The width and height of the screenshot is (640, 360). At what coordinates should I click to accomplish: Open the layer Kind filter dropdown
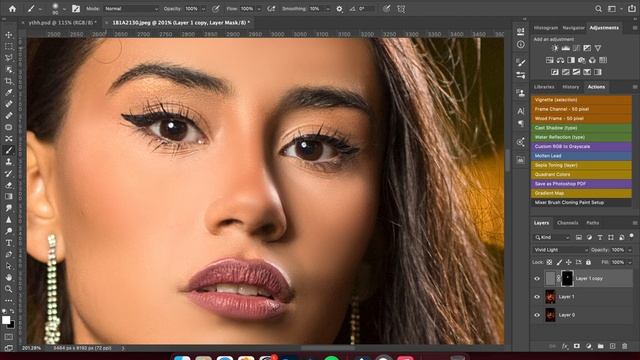click(552, 238)
